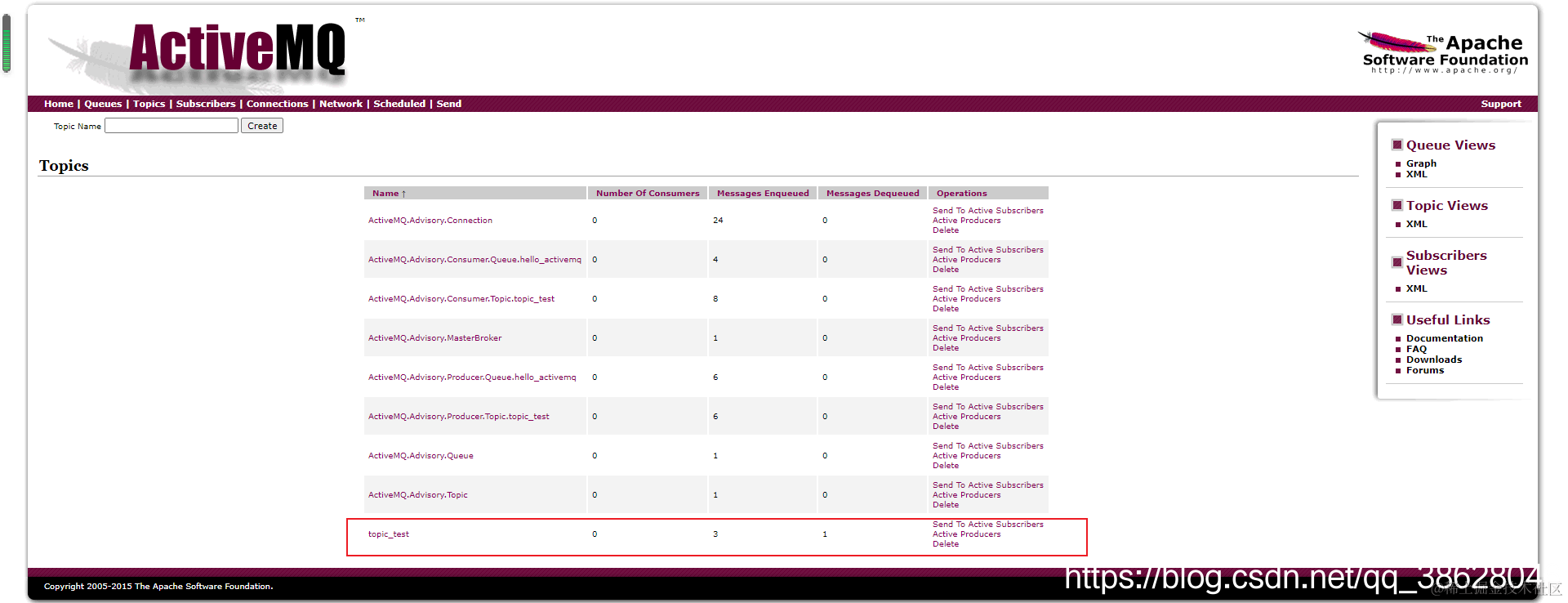Open the Apache Software Foundation logo link
Viewport: 1568px width, 603px height.
click(x=1443, y=52)
